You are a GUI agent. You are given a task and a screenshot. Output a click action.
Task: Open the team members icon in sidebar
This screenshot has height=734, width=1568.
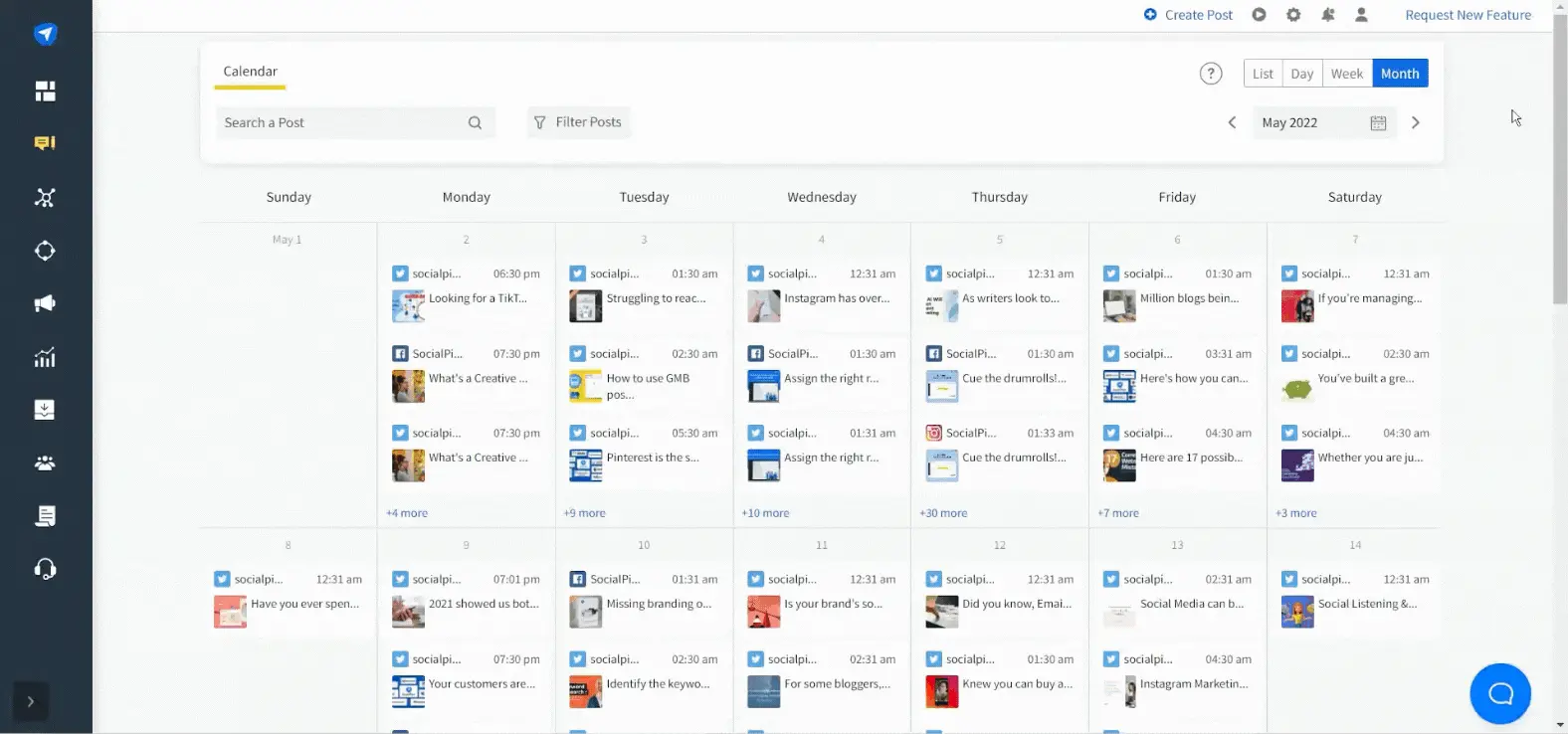point(45,463)
